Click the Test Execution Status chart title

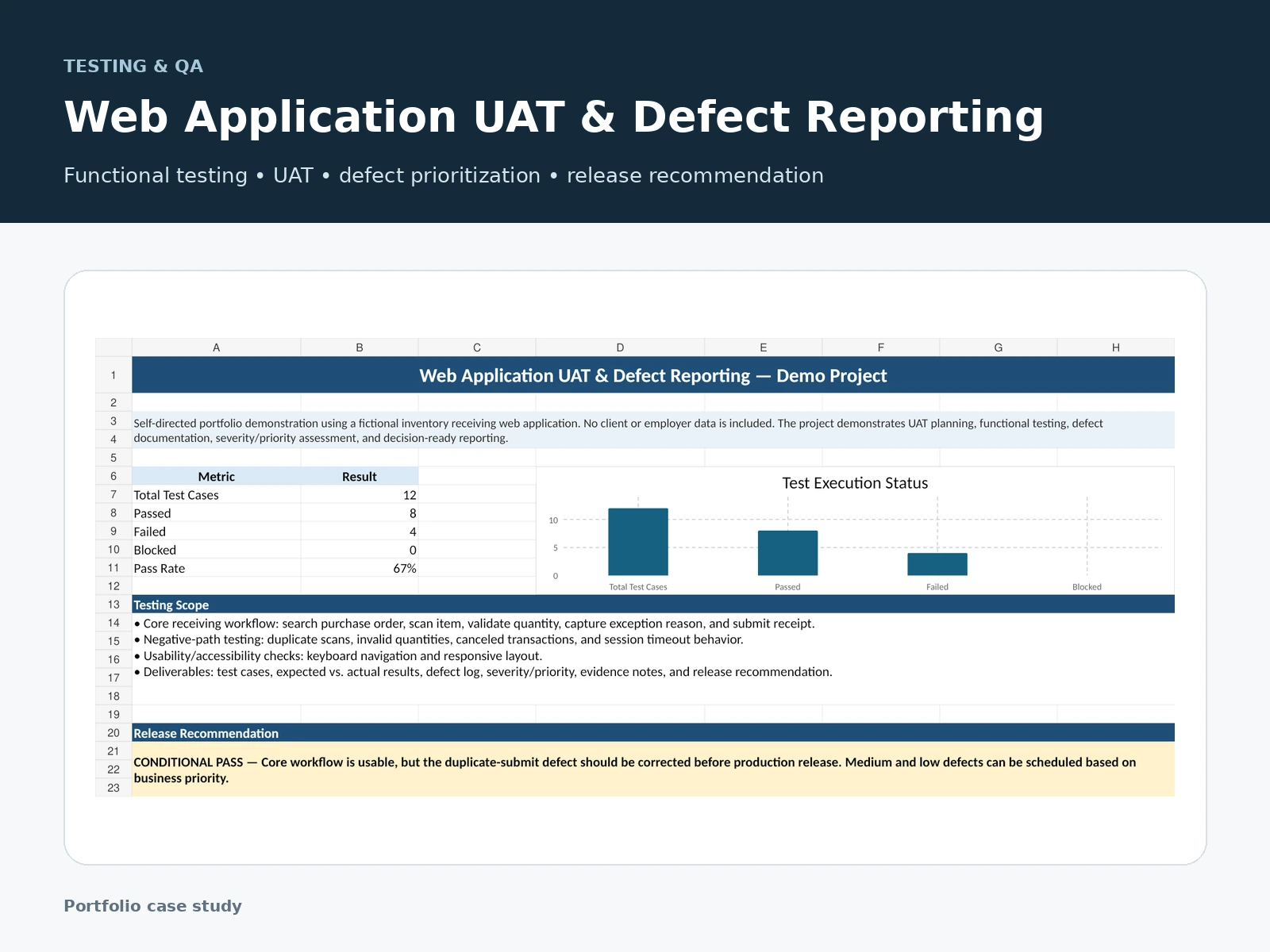[x=855, y=483]
